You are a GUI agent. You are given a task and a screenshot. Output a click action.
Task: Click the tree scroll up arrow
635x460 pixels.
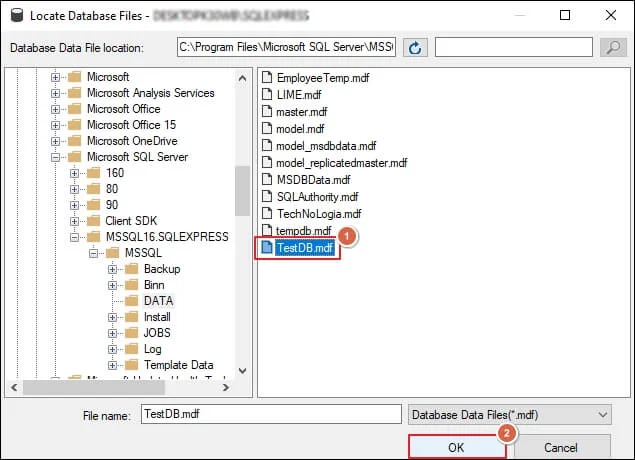click(x=242, y=78)
